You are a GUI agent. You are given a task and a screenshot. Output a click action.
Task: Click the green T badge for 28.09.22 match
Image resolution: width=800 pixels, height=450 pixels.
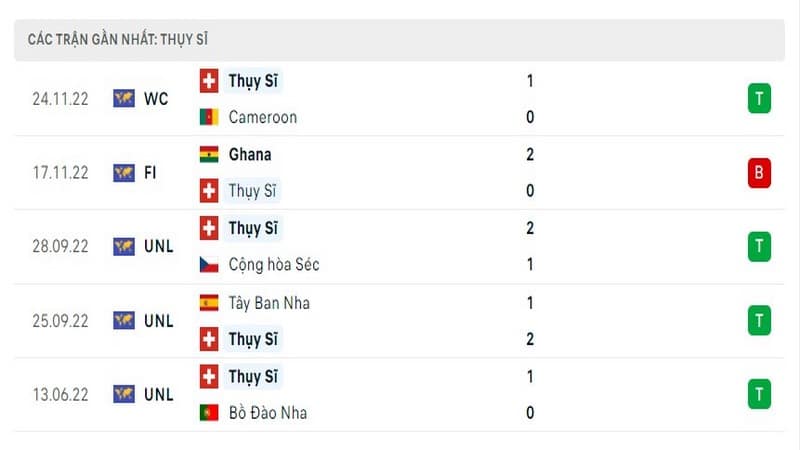759,246
